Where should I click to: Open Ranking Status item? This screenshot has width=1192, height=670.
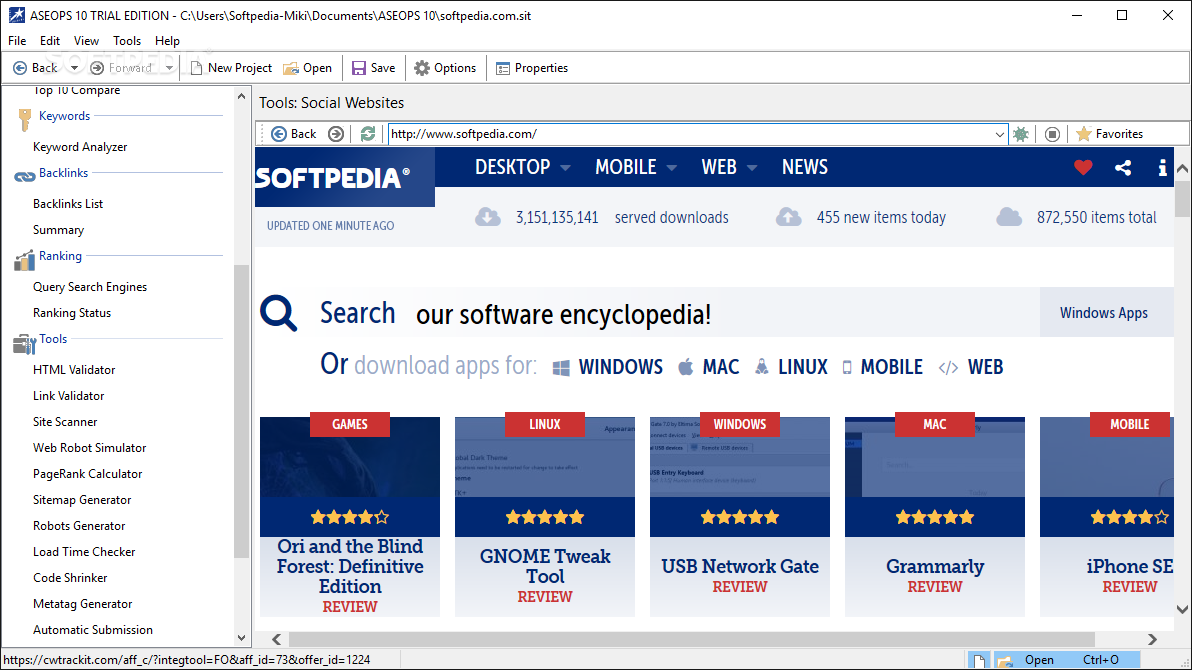pyautogui.click(x=71, y=313)
